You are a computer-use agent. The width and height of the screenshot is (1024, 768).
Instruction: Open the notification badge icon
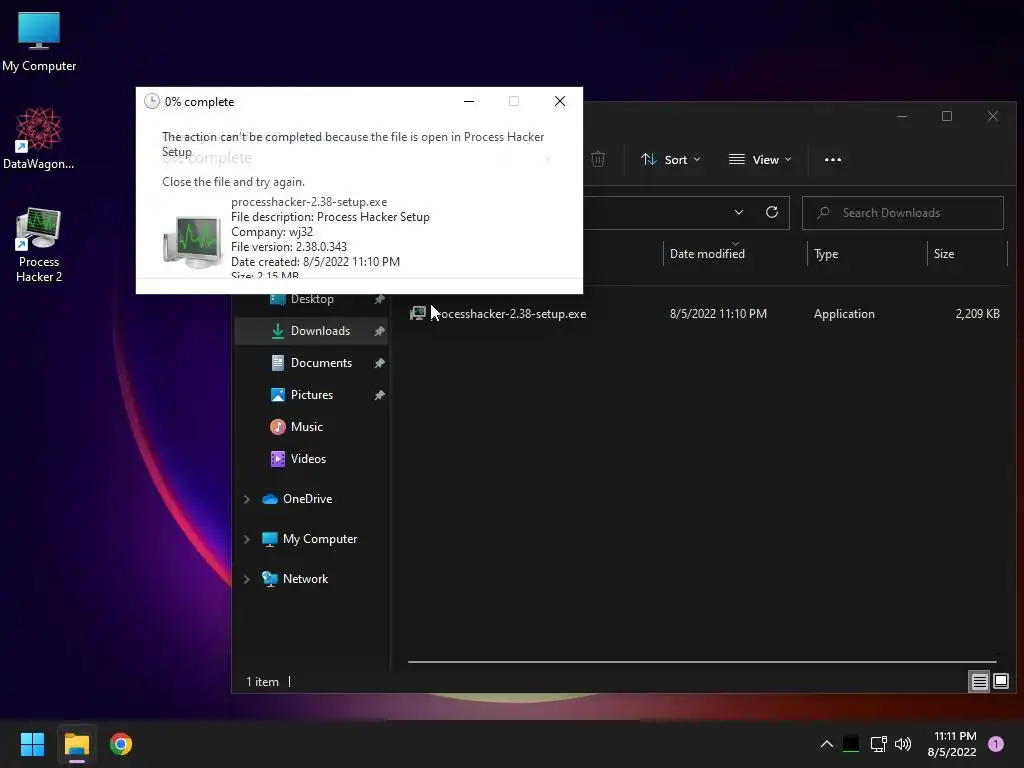tap(995, 744)
